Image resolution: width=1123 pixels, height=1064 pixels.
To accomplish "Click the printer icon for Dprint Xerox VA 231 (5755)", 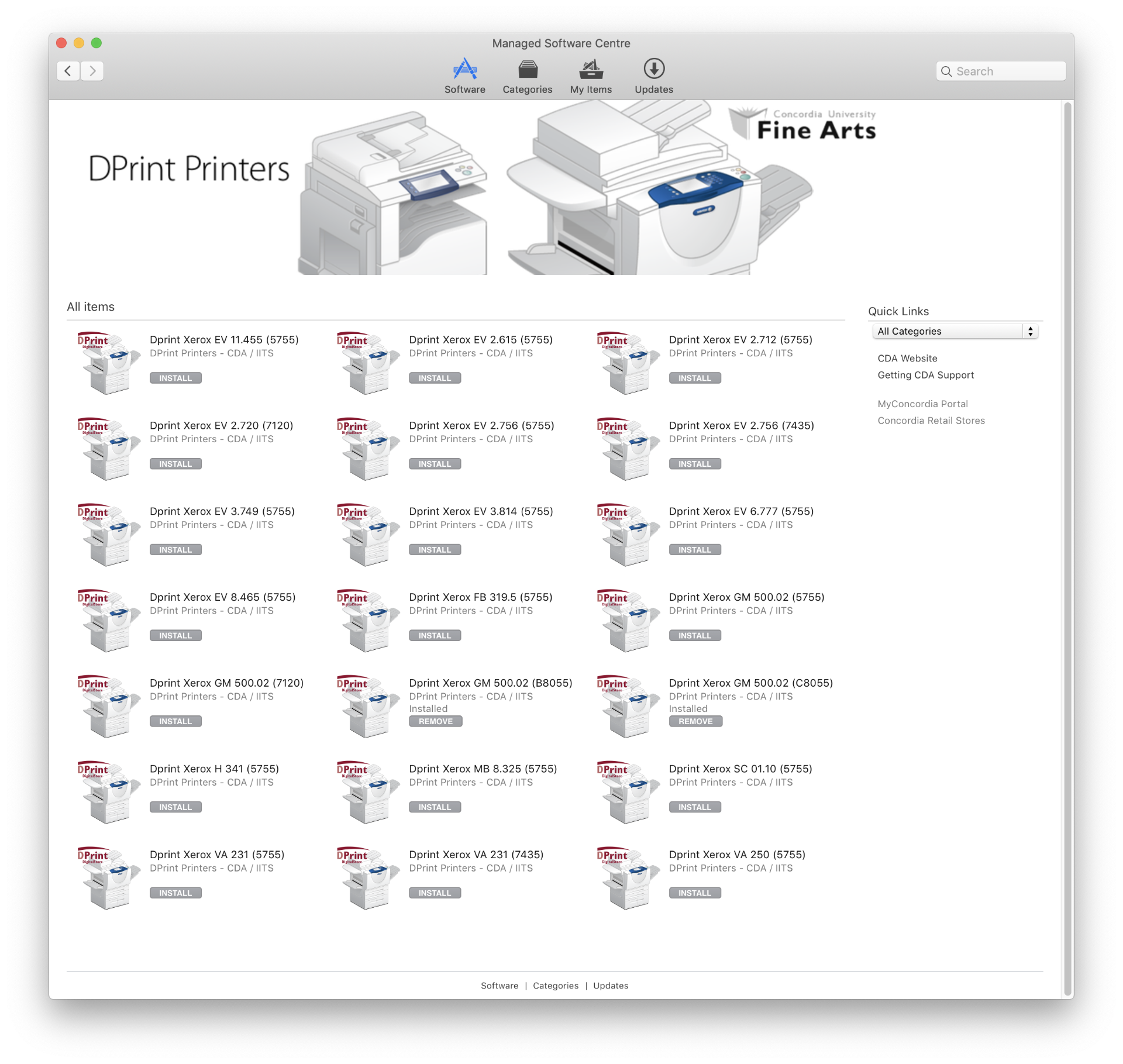I will pyautogui.click(x=108, y=878).
